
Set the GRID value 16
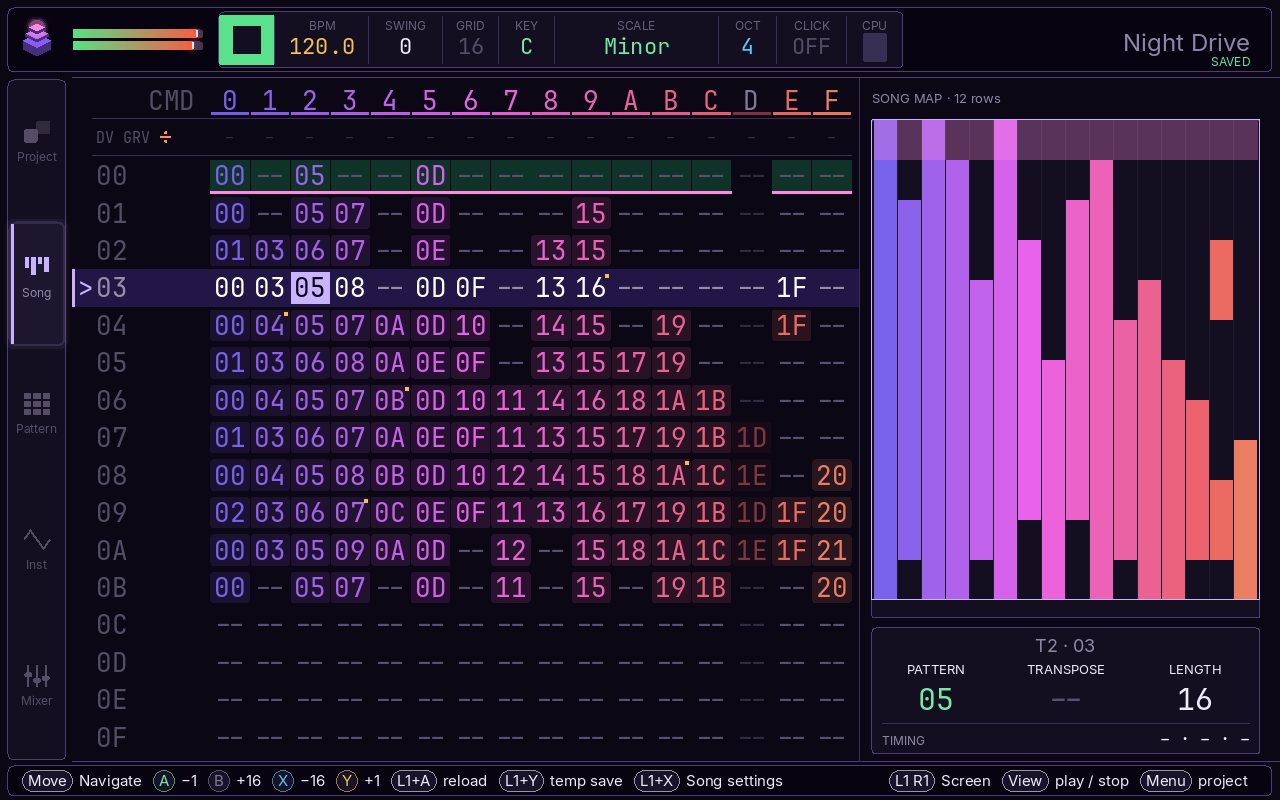pos(471,46)
